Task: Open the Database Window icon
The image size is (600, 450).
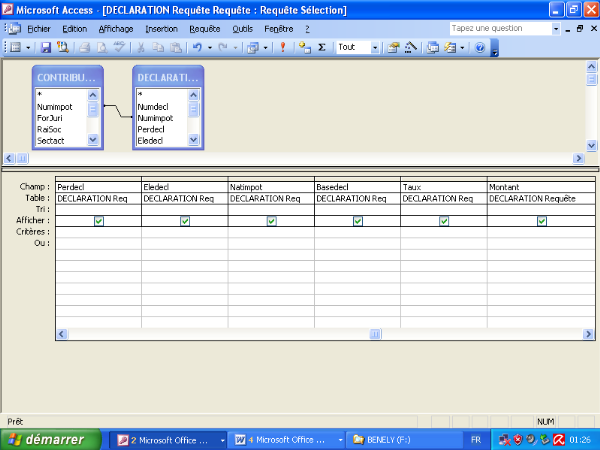Action: [432, 47]
